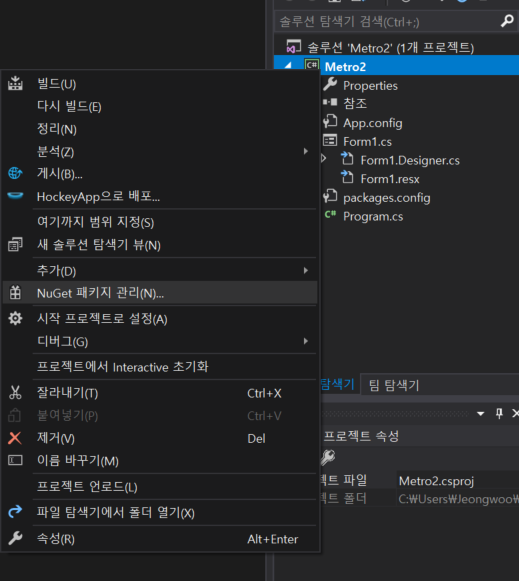Select 잘라내기(T) menu entry

[x=159, y=393]
